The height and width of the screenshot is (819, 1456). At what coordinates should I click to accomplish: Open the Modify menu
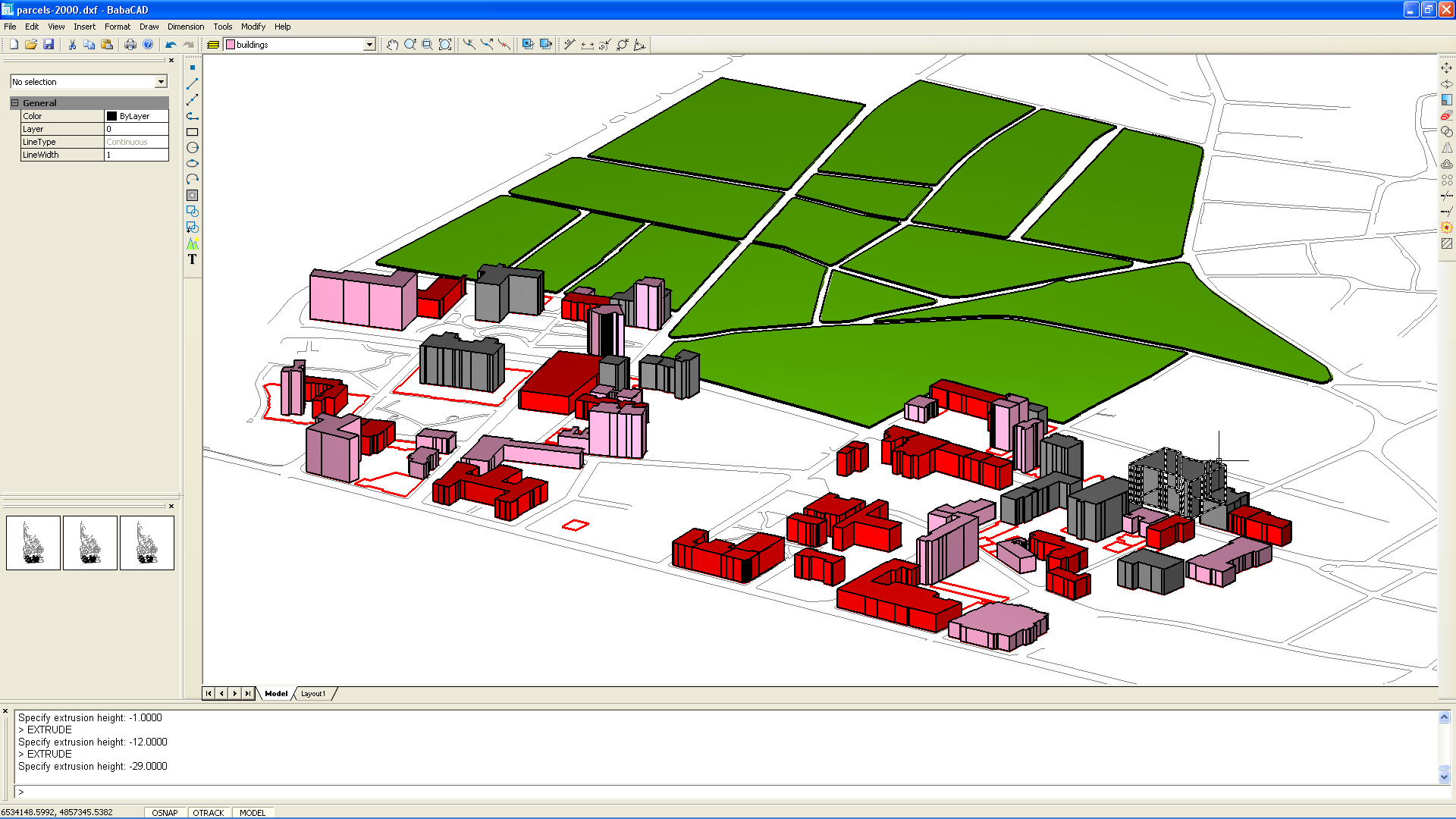click(x=253, y=27)
